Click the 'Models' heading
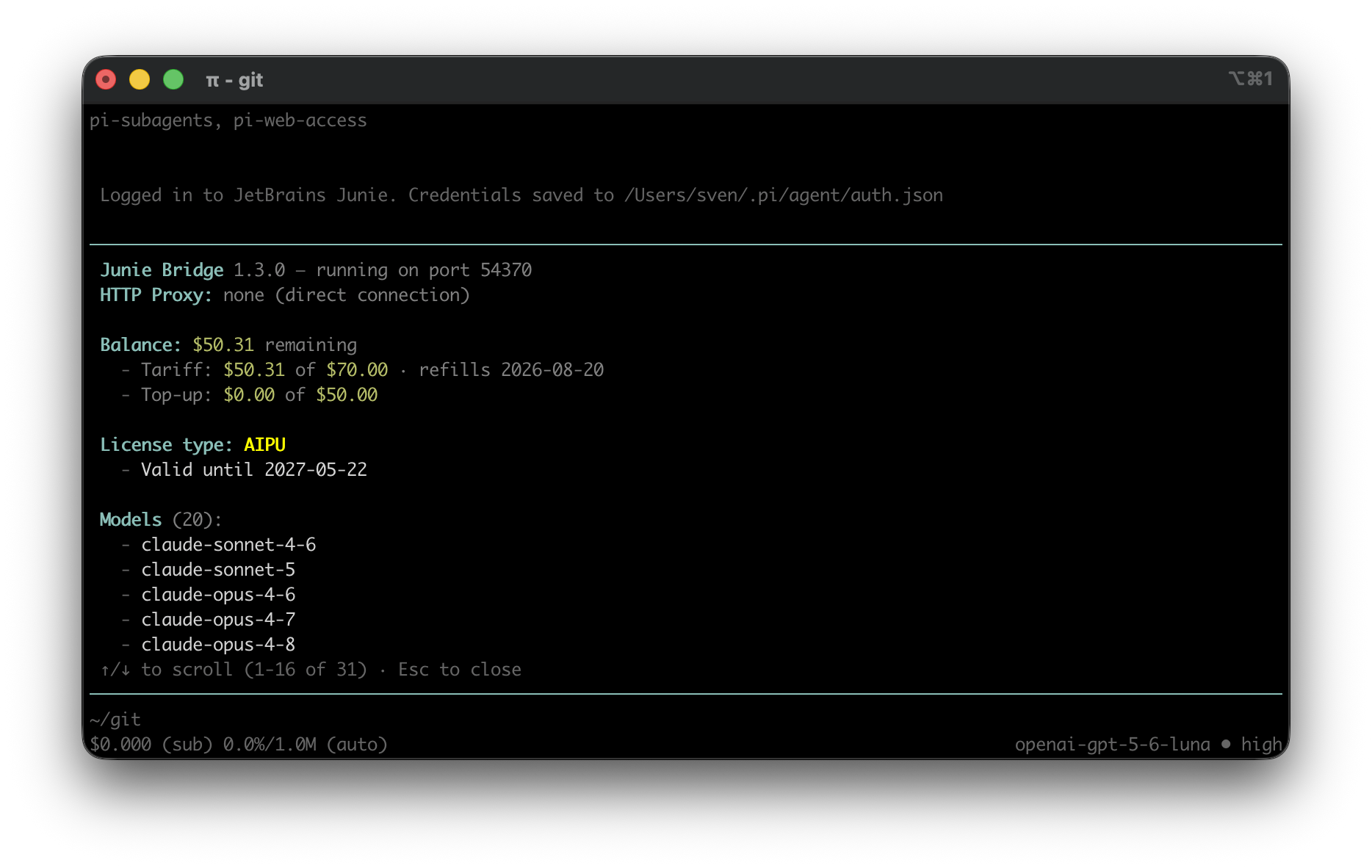Screen dimensions: 1372x868 tap(131, 520)
